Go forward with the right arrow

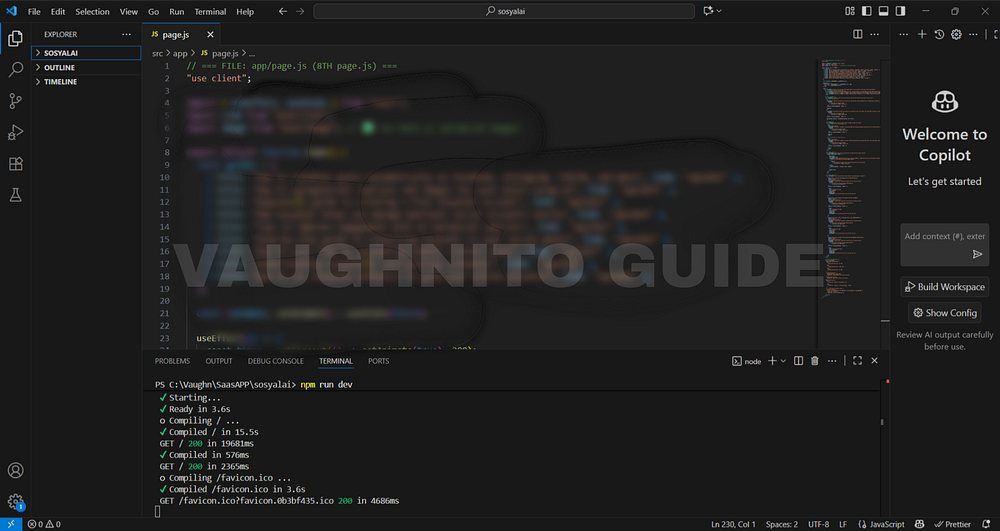[300, 11]
